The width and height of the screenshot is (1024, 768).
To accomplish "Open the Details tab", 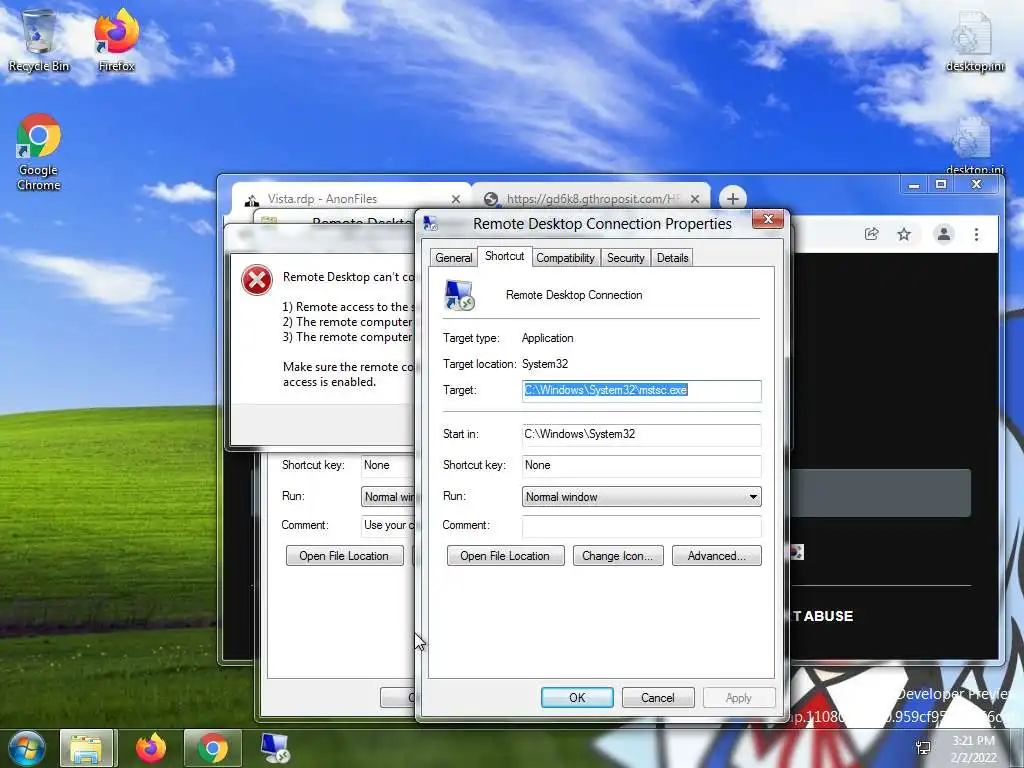I will pyautogui.click(x=673, y=258).
